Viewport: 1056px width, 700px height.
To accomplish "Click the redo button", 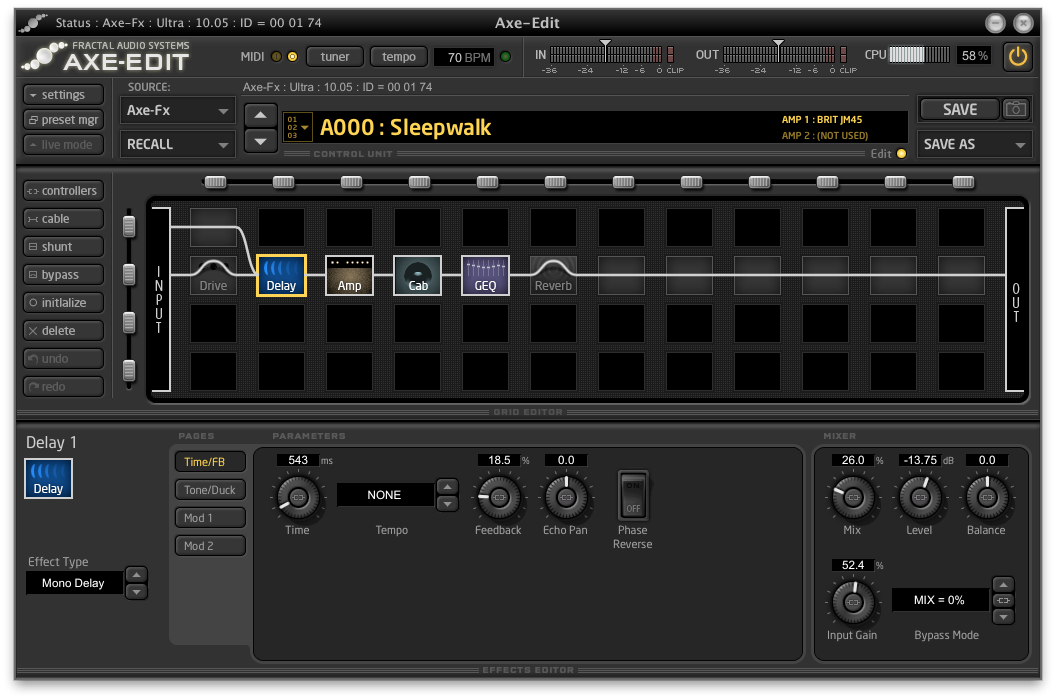I will click(x=63, y=387).
